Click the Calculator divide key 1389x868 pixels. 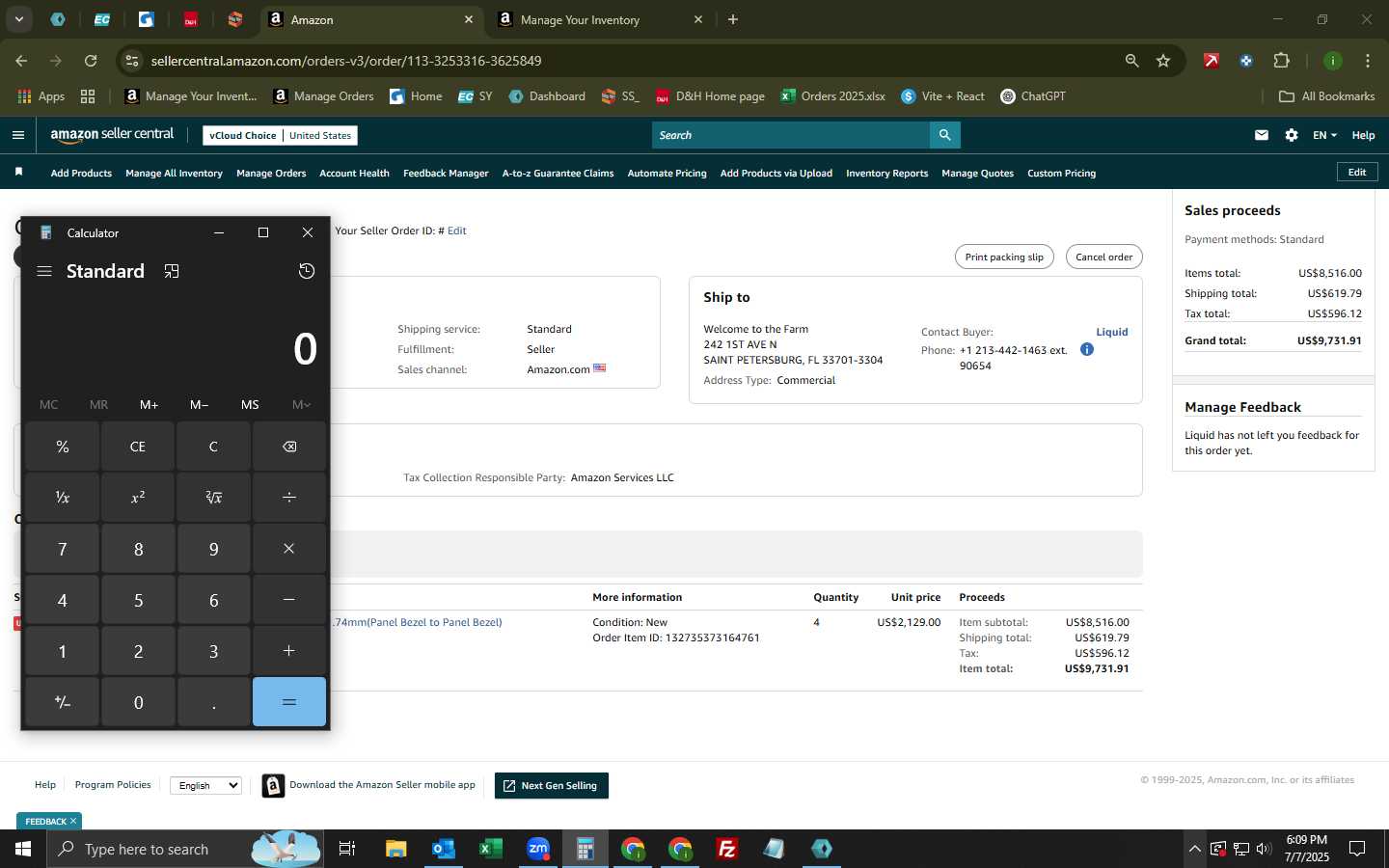(x=289, y=498)
